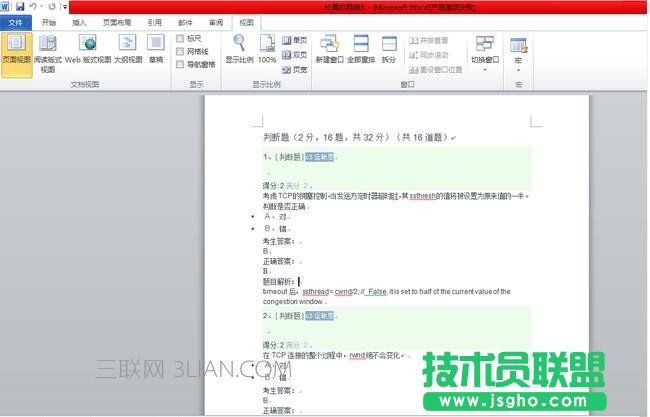Set zoom to 100% button
The width and height of the screenshot is (650, 417).
[x=267, y=49]
